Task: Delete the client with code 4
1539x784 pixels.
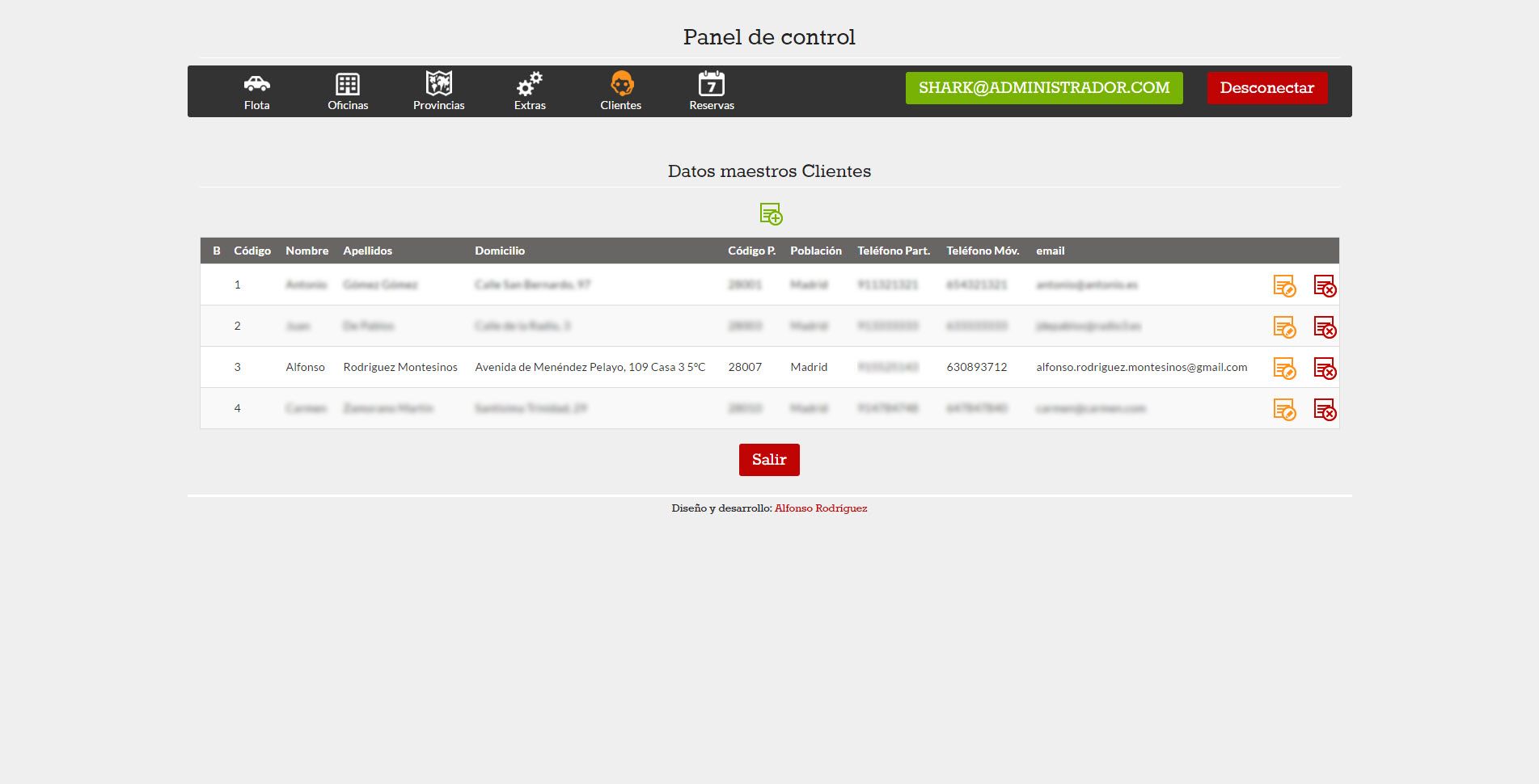Action: [1325, 409]
